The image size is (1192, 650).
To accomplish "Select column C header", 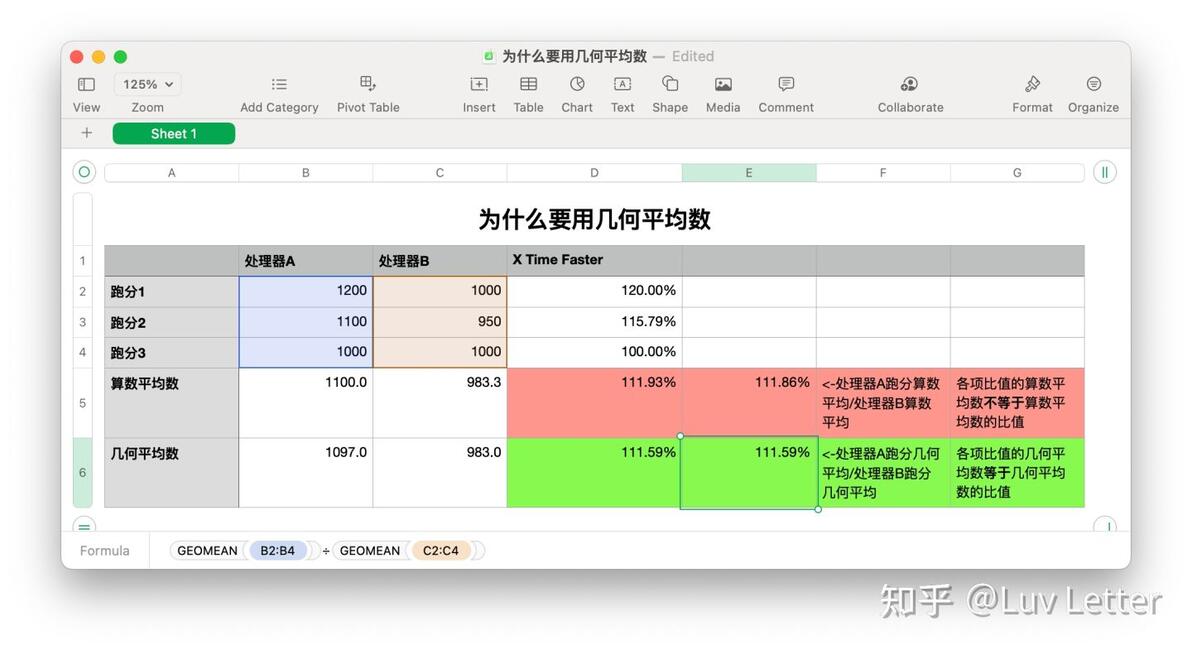I will point(439,173).
